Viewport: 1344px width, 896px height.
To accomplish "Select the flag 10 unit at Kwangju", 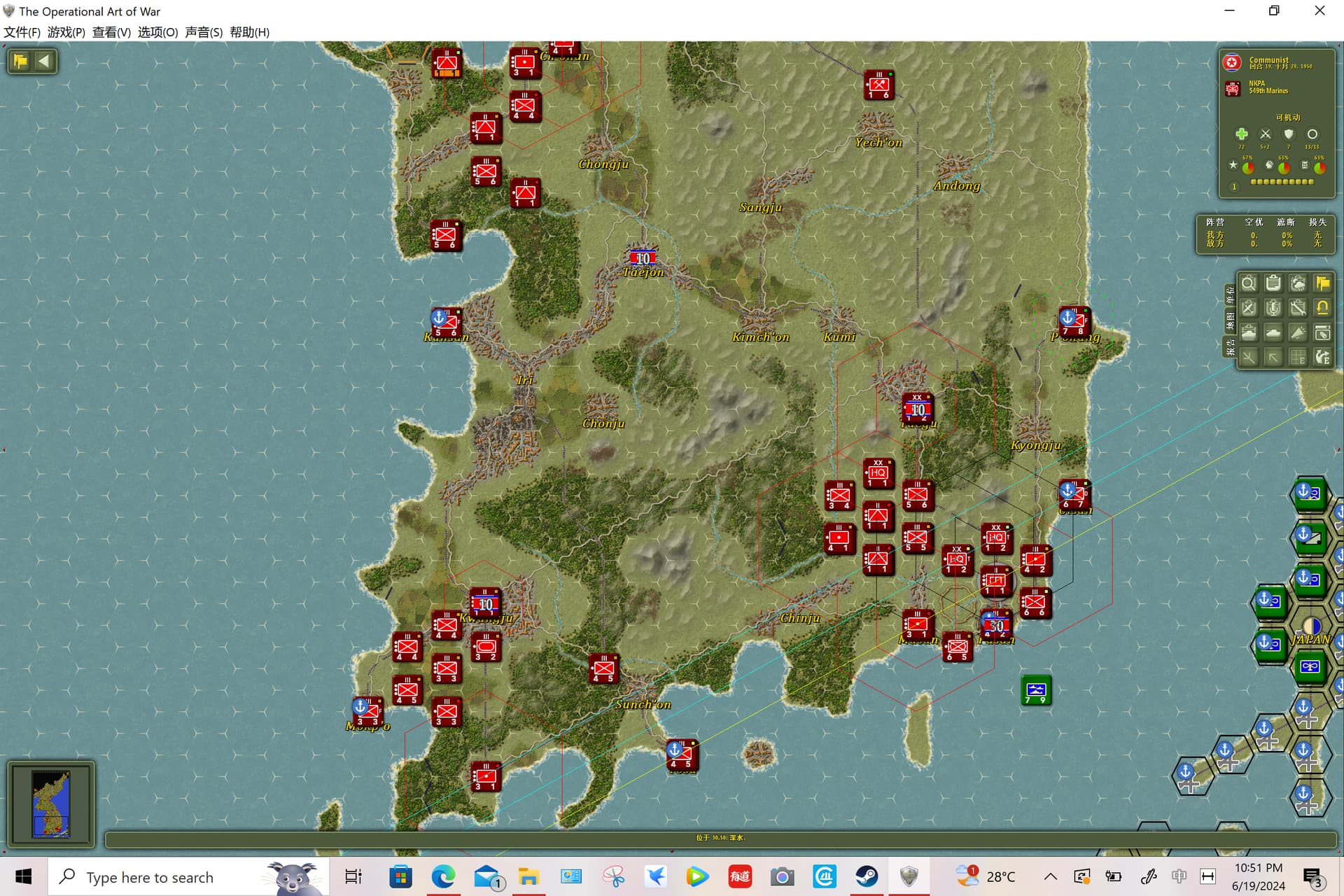I will pos(485,603).
